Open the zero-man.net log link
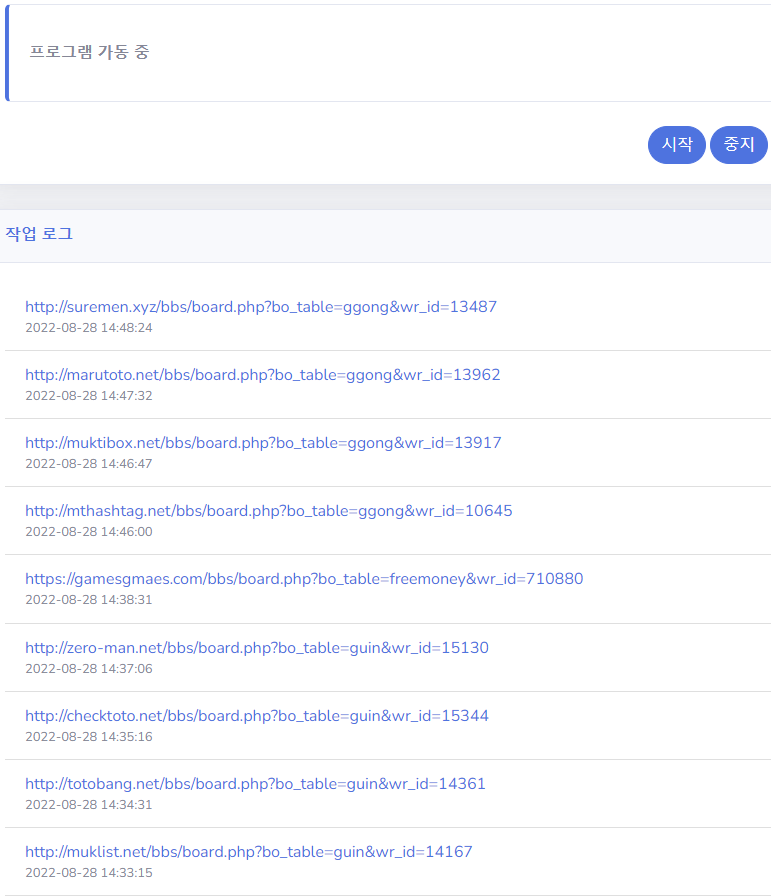 [257, 648]
